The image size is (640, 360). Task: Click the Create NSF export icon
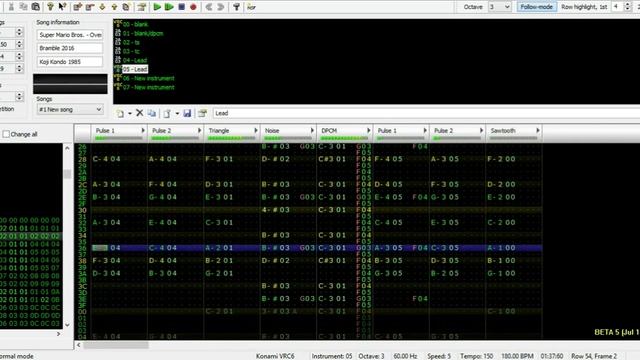coord(251,7)
